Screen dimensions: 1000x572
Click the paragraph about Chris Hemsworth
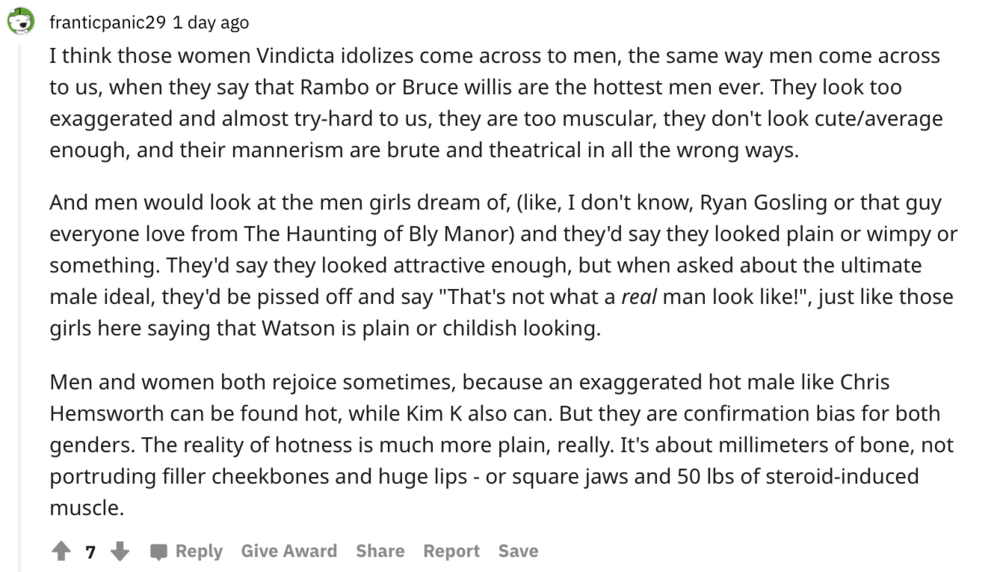[x=502, y=444]
